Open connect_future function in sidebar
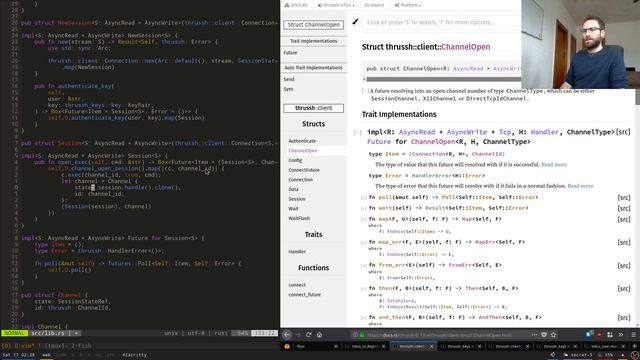 coord(304,295)
